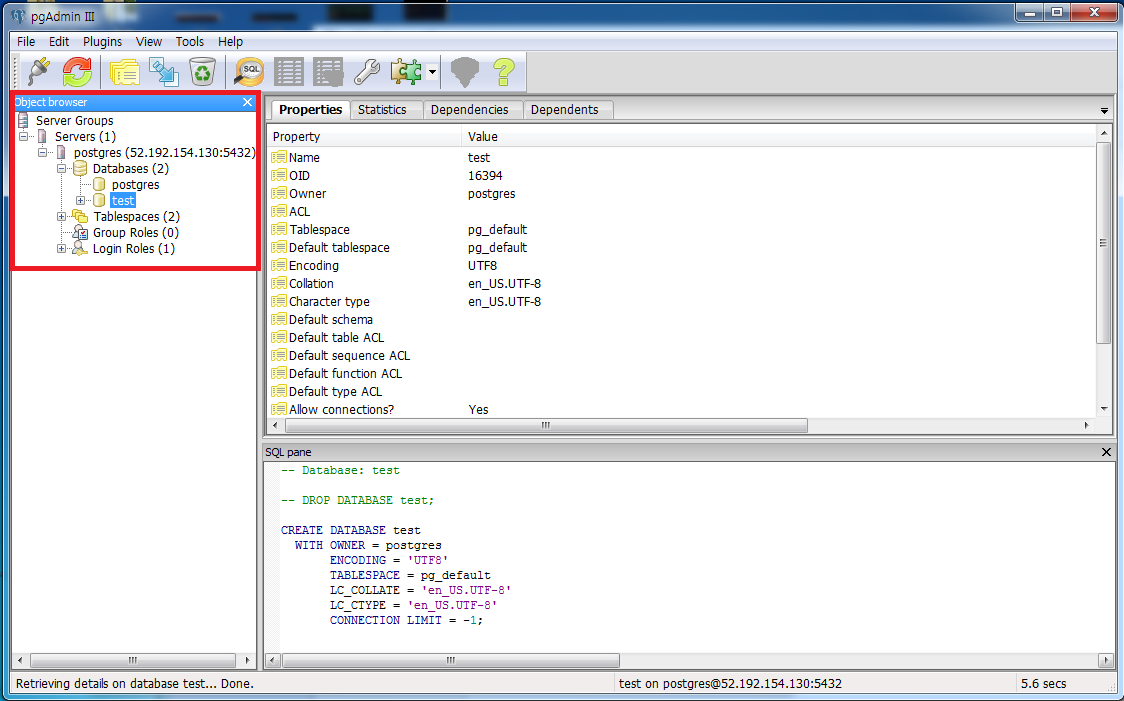Open the SQL query tool
The height and width of the screenshot is (701, 1124).
pyautogui.click(x=247, y=71)
